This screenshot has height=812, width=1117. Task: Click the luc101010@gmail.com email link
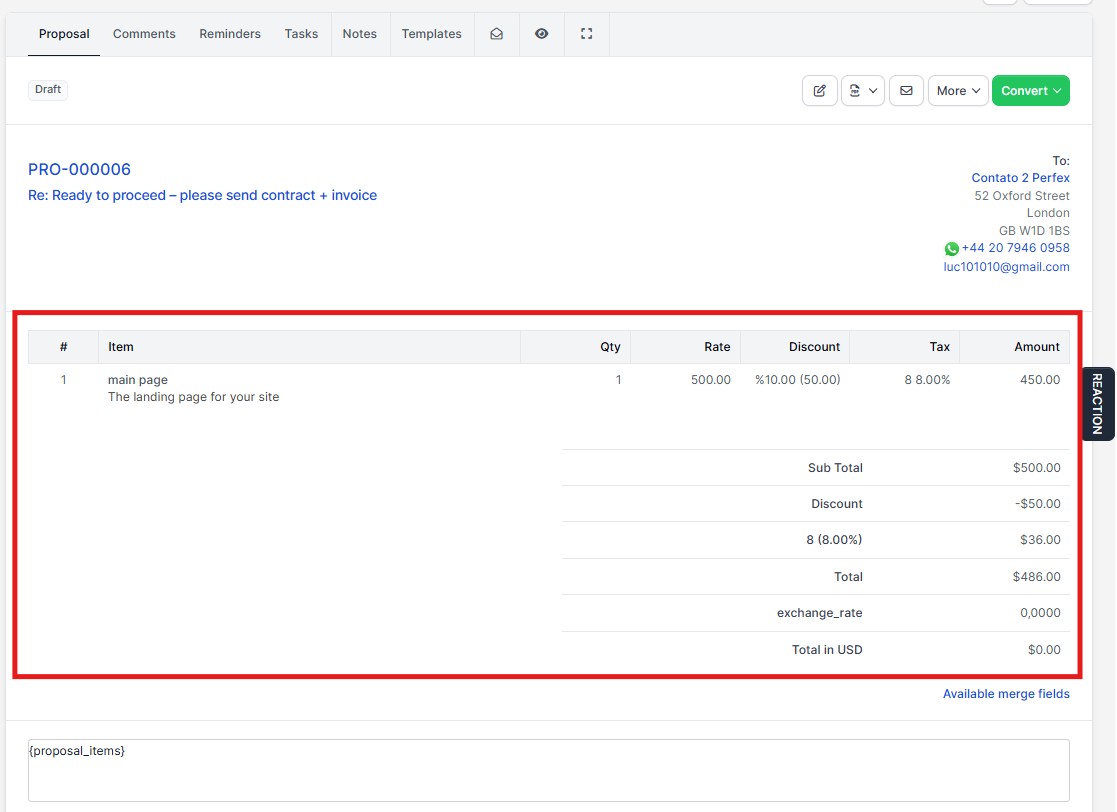pos(1006,266)
